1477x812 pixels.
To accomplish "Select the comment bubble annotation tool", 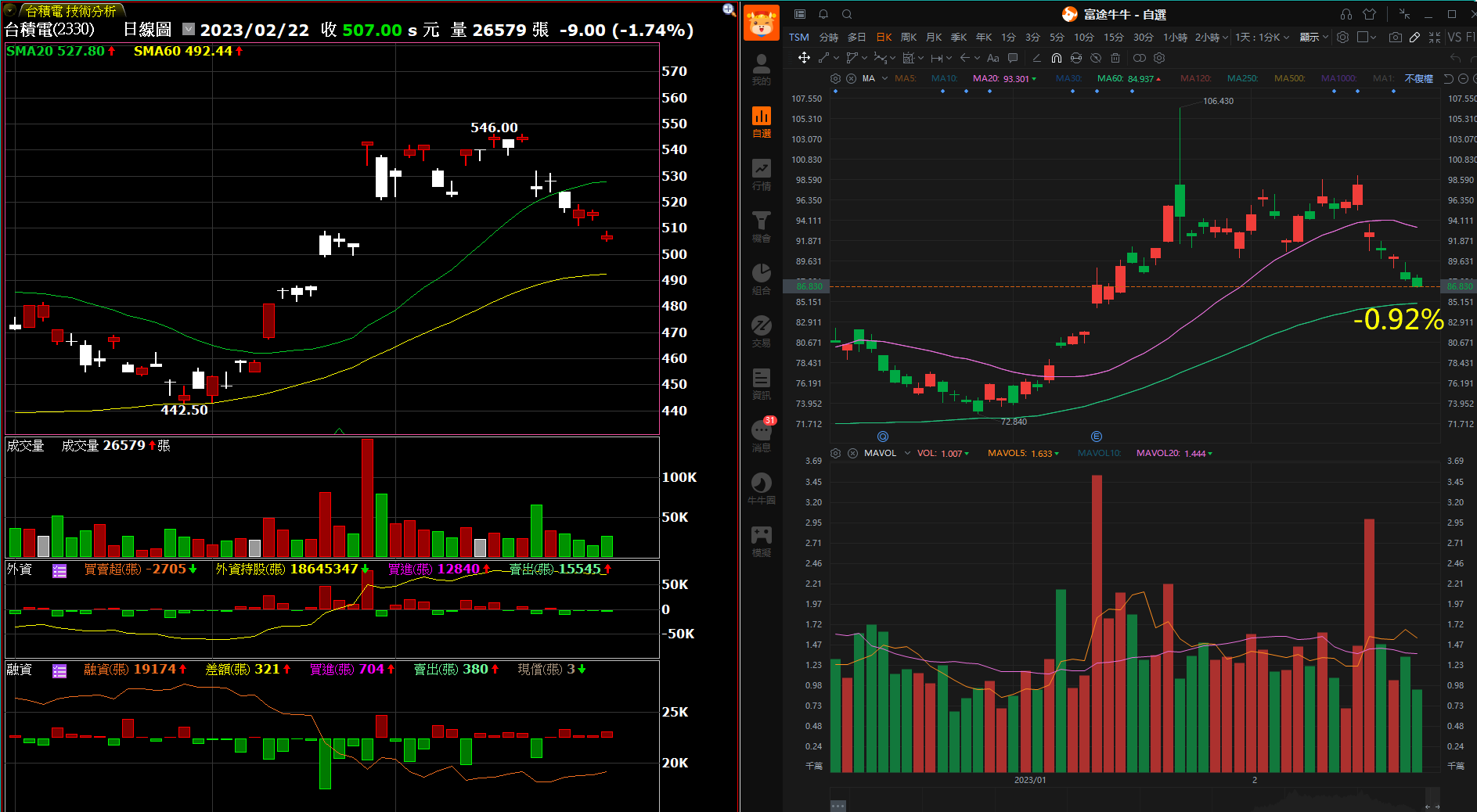I will pos(1013,58).
